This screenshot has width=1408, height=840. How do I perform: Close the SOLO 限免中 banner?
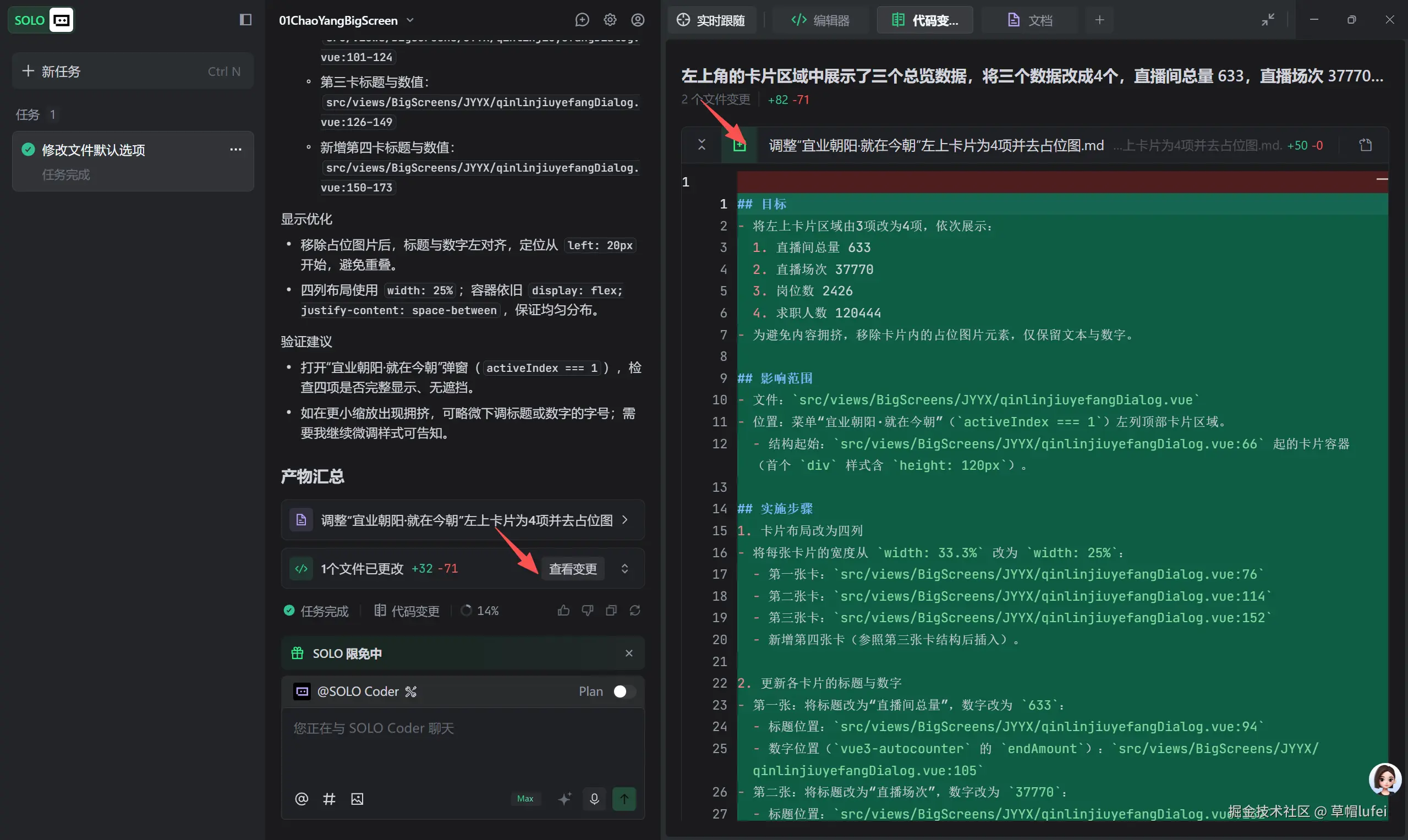tap(629, 653)
